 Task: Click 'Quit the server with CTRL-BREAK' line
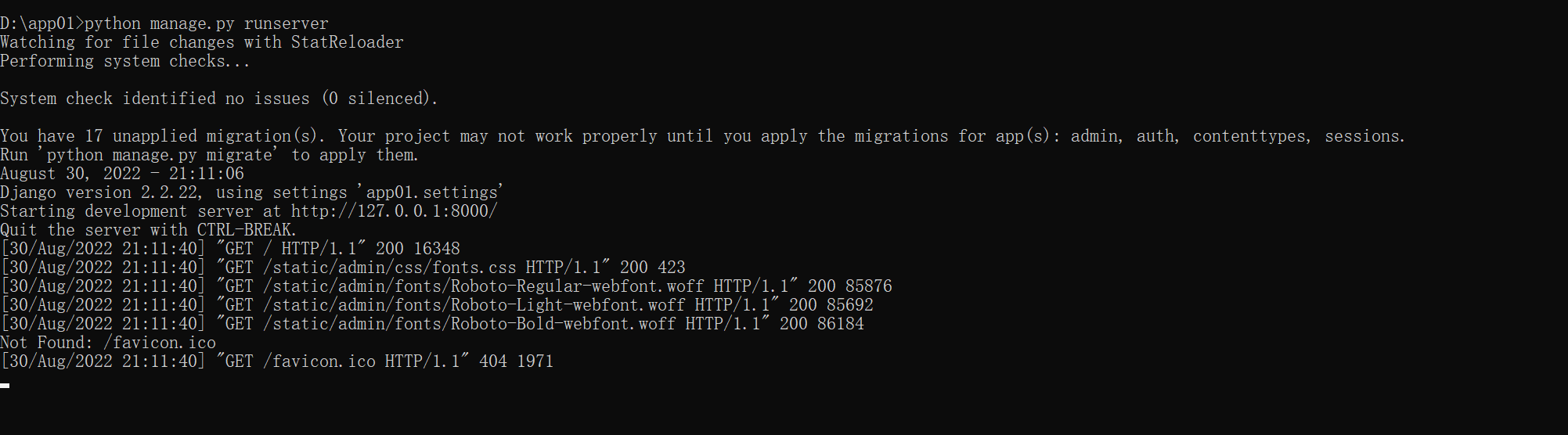coord(148,230)
